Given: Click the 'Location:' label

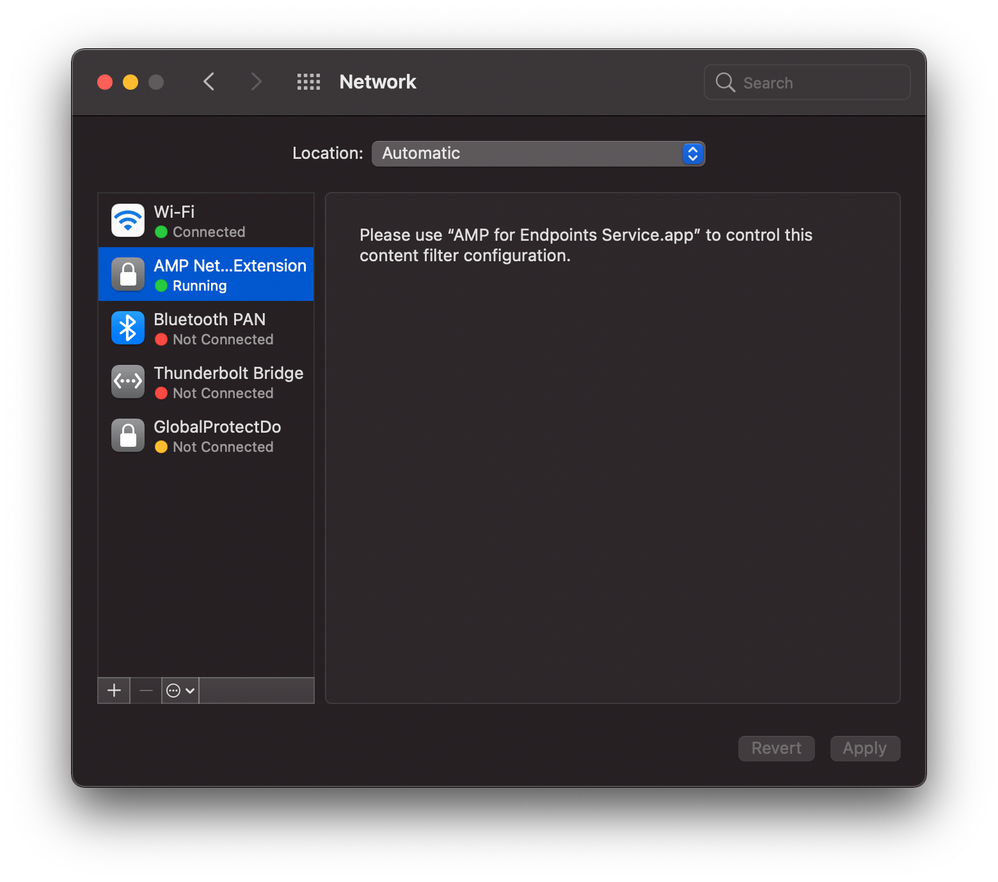Looking at the screenshot, I should (328, 153).
